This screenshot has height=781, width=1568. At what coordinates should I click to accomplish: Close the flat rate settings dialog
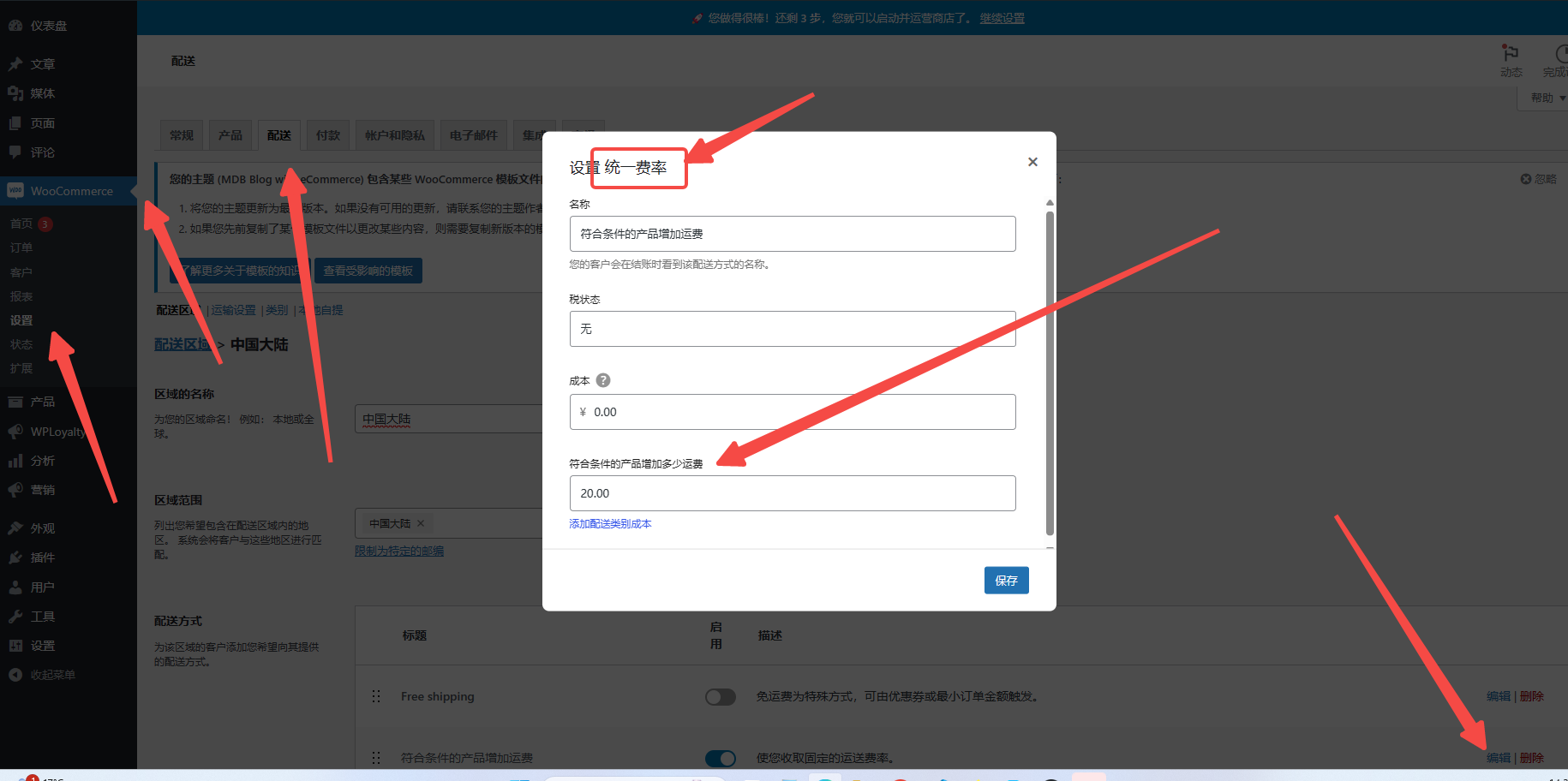pos(1032,162)
